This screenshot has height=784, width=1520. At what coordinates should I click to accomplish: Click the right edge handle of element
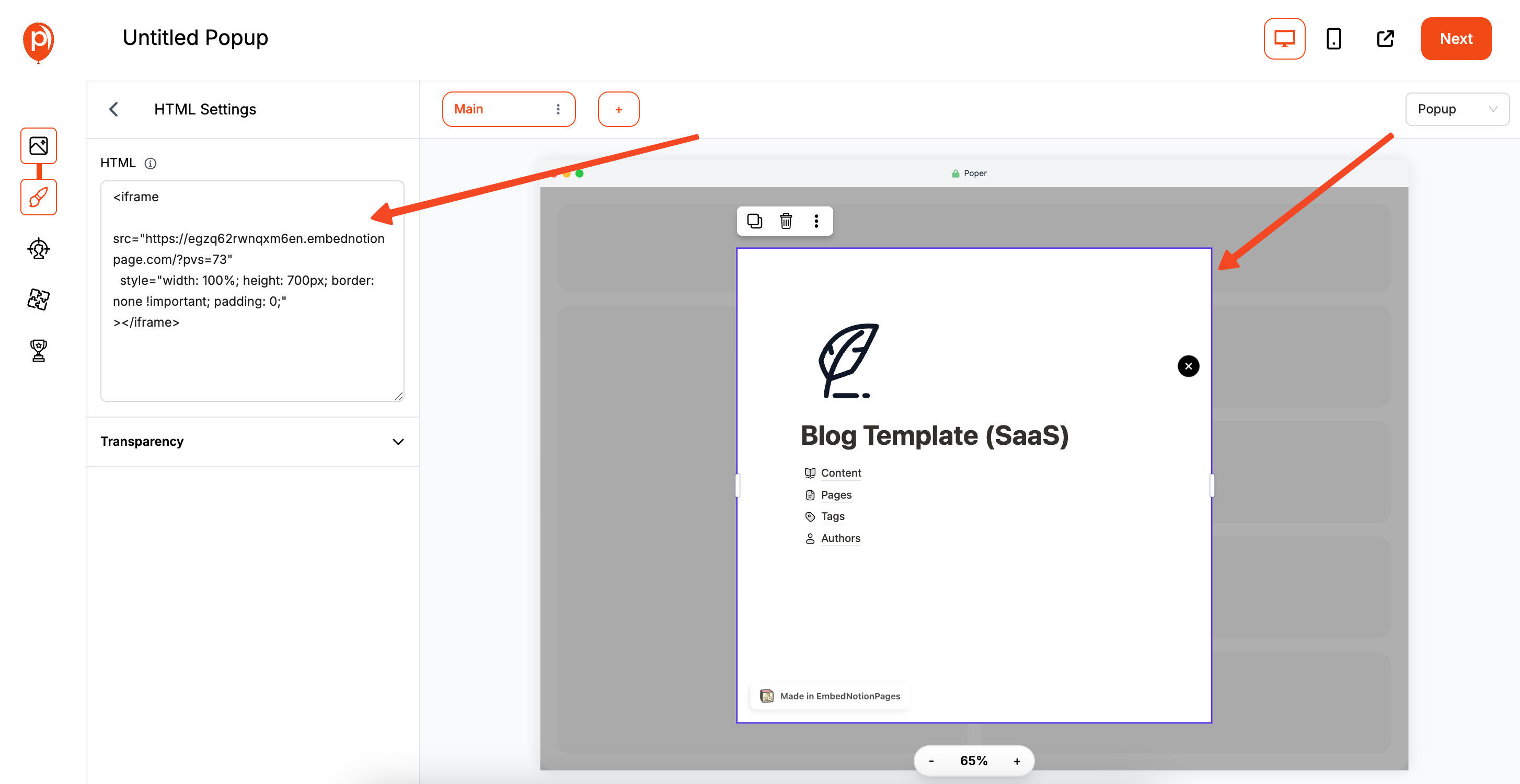tap(1212, 486)
